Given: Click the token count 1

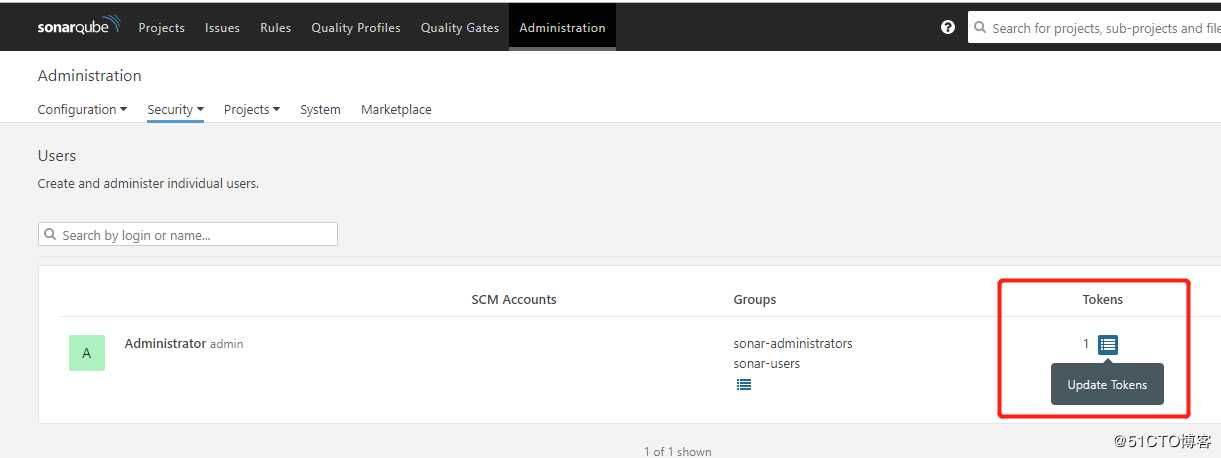Looking at the screenshot, I should tap(1086, 343).
